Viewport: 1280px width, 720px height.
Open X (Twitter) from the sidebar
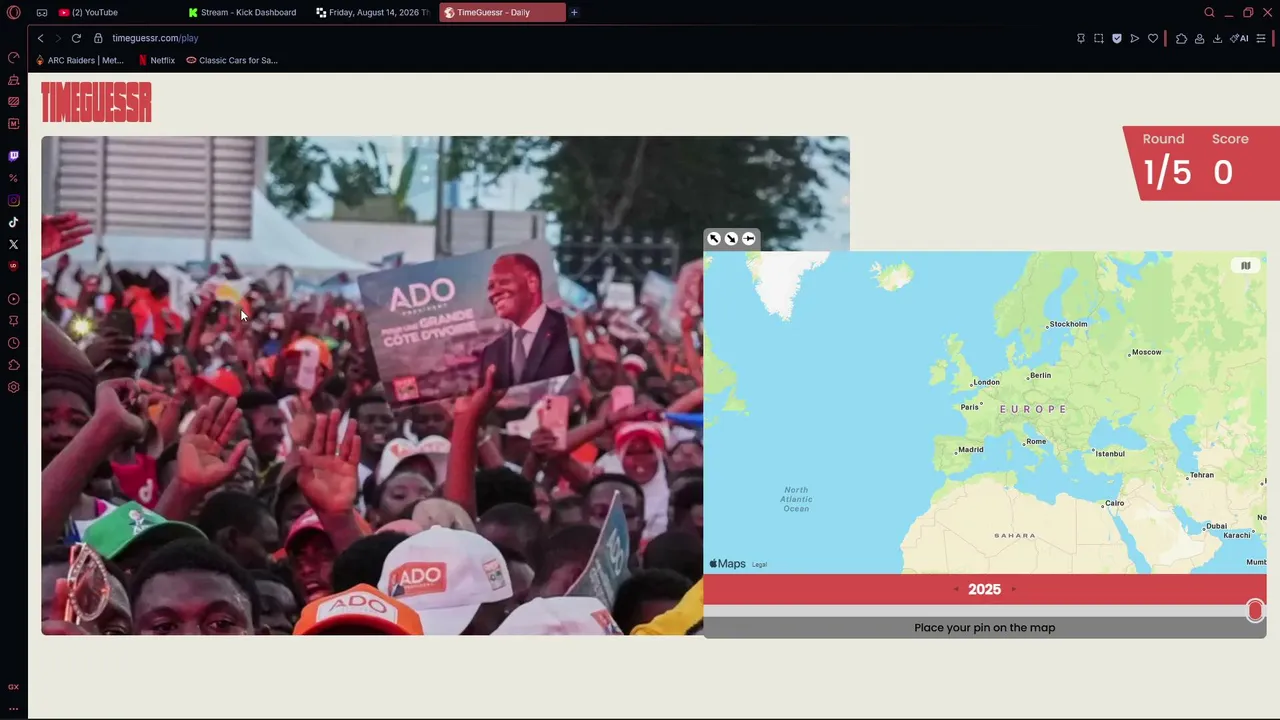(13, 244)
